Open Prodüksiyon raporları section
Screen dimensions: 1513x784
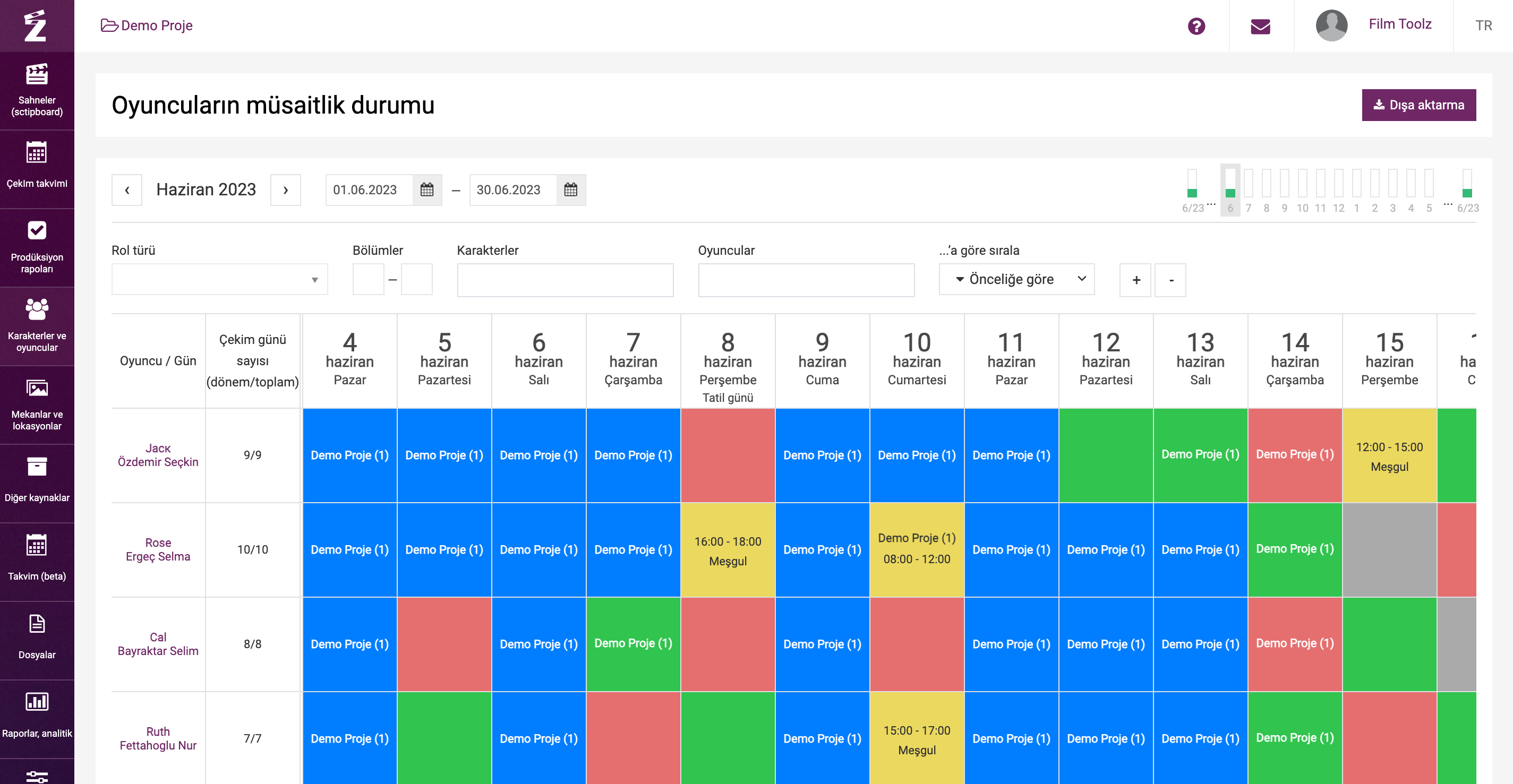37,248
